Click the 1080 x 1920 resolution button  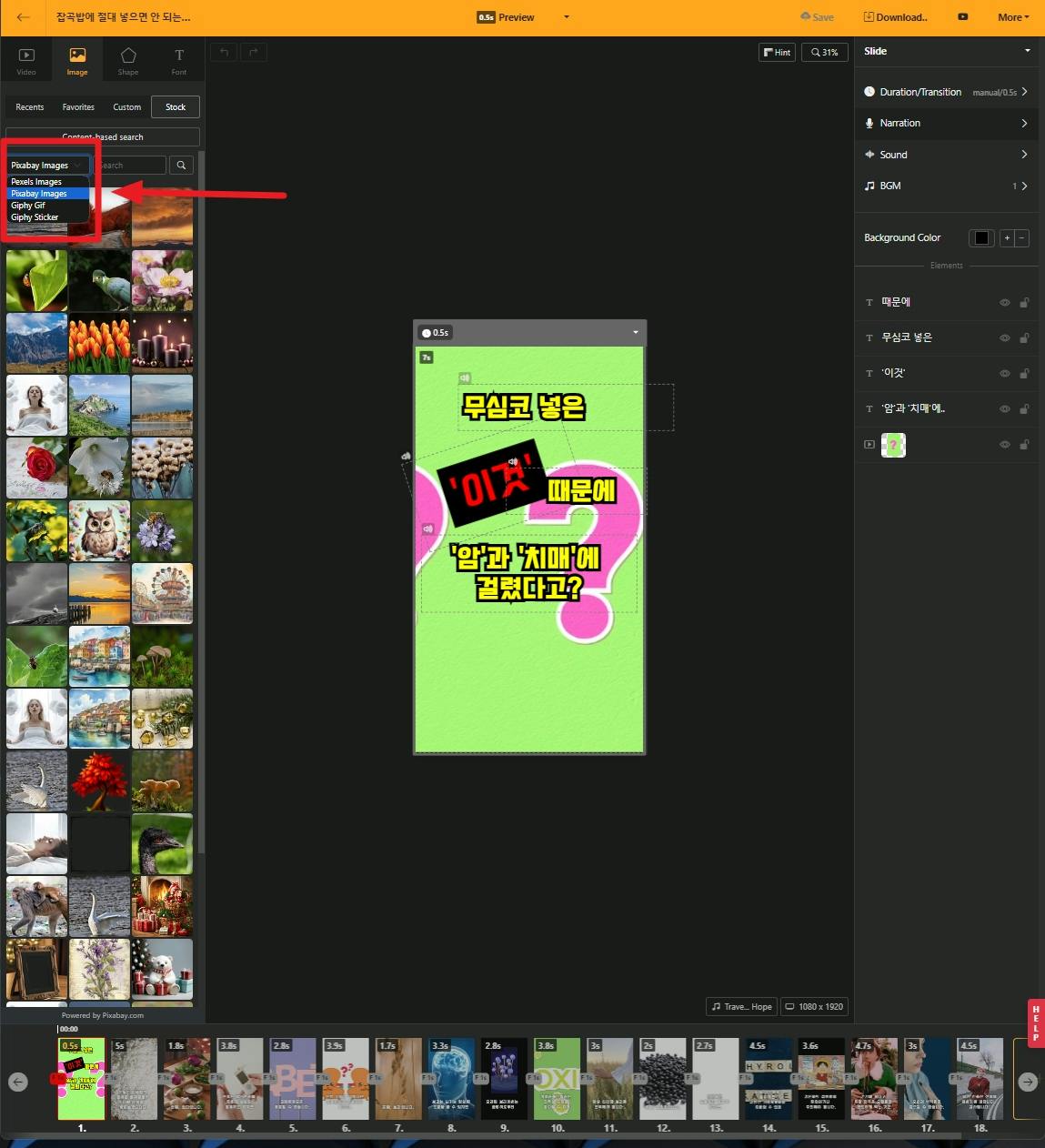tap(815, 1006)
